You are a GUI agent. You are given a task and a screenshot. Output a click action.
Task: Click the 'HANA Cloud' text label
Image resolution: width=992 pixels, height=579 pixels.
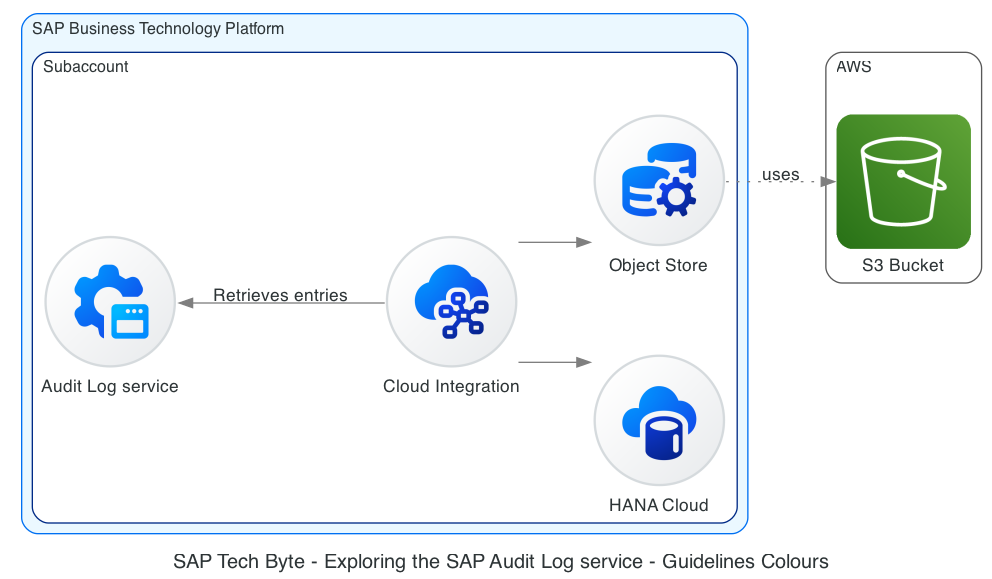coord(658,505)
